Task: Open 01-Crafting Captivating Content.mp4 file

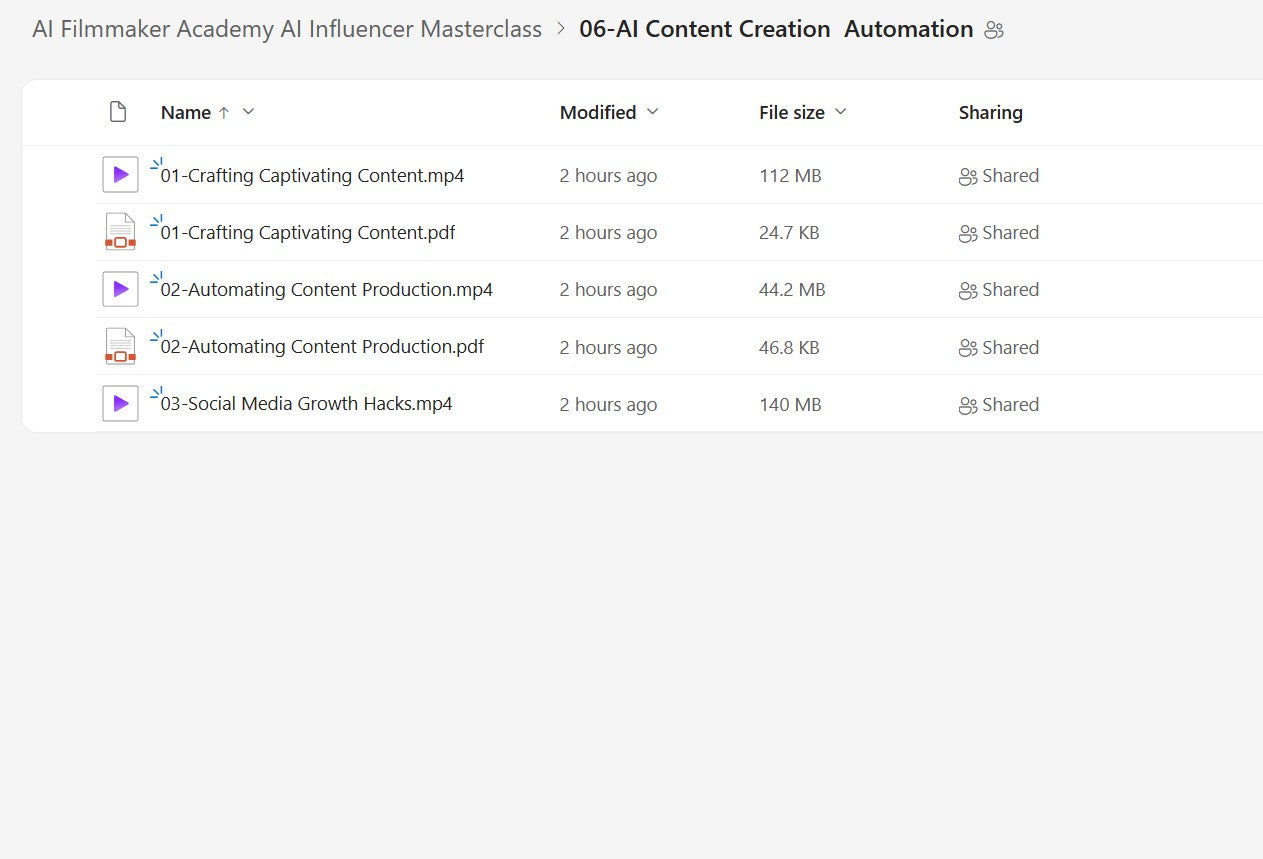Action: point(312,176)
